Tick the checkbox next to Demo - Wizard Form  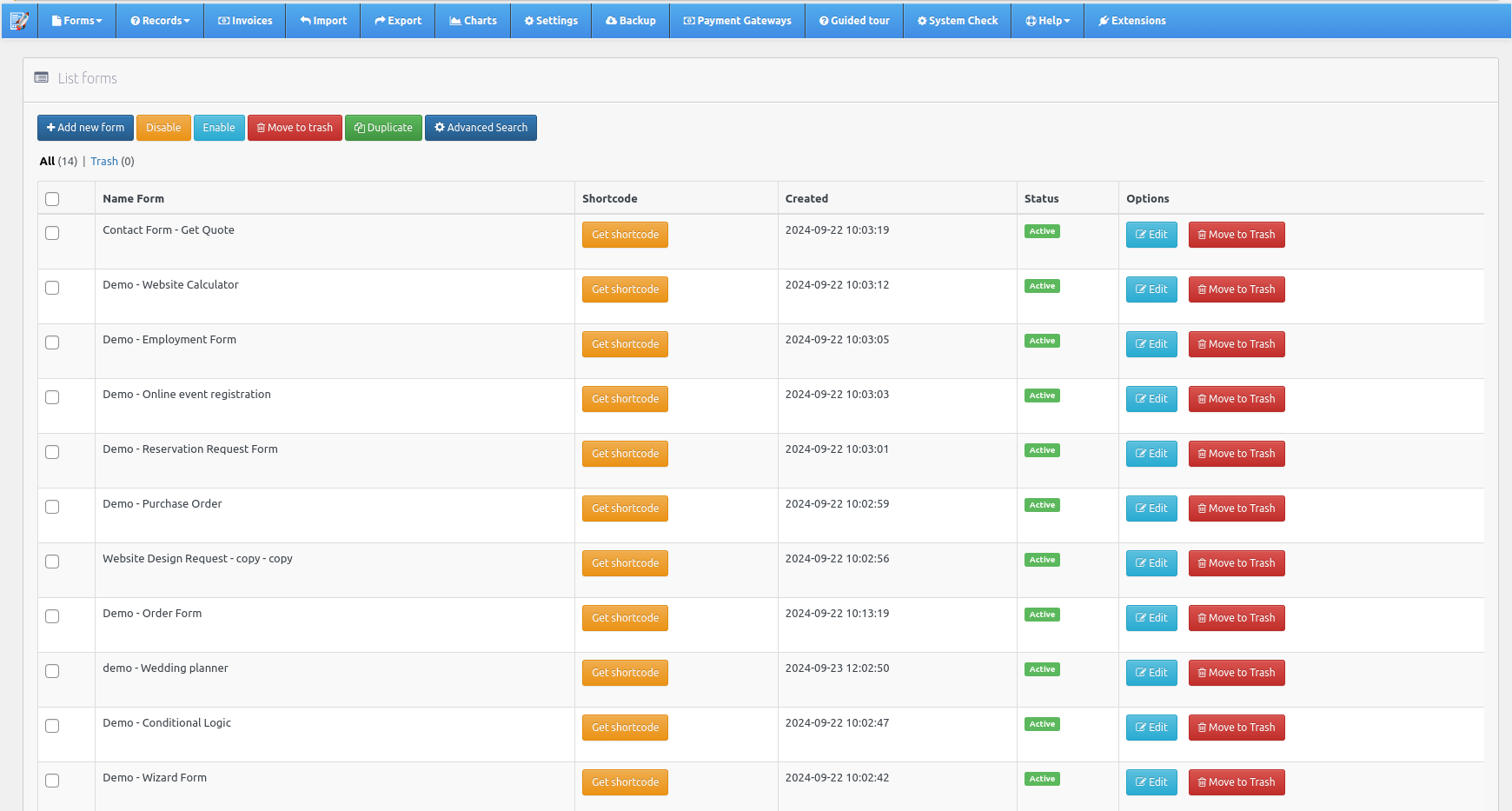pos(52,781)
